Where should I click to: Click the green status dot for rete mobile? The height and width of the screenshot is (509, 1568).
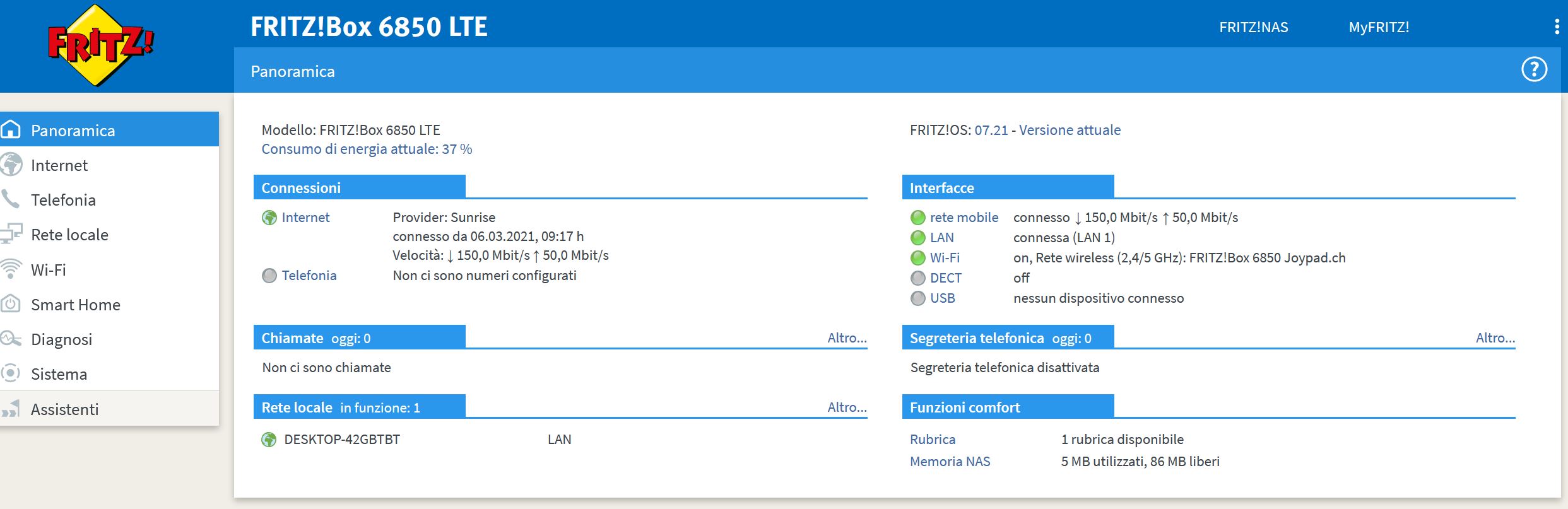pyautogui.click(x=918, y=218)
